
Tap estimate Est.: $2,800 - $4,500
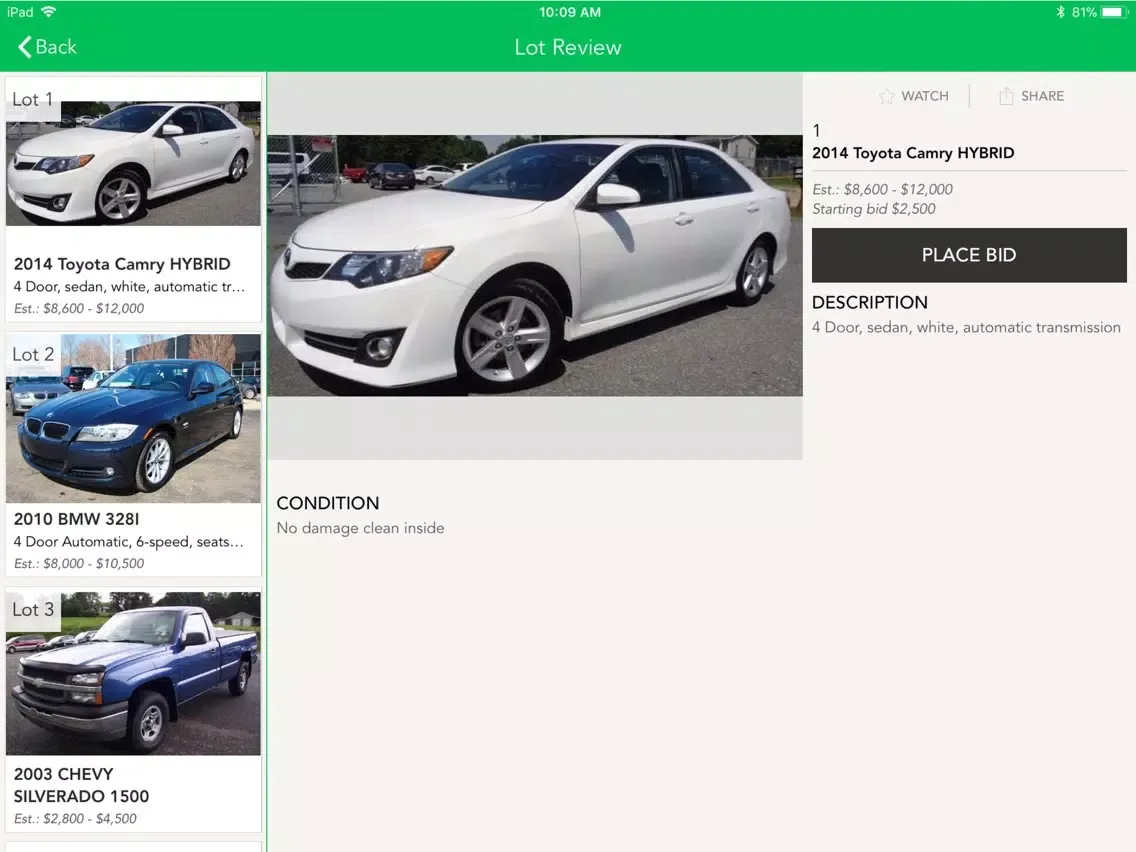(75, 819)
